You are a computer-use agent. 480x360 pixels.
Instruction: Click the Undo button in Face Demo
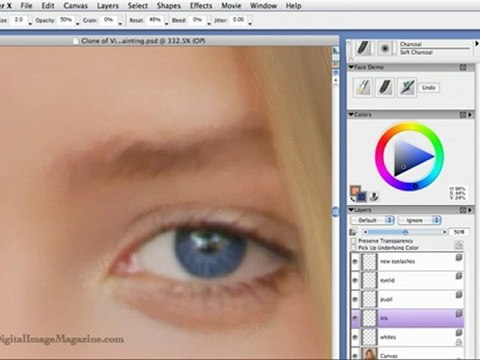coord(429,88)
